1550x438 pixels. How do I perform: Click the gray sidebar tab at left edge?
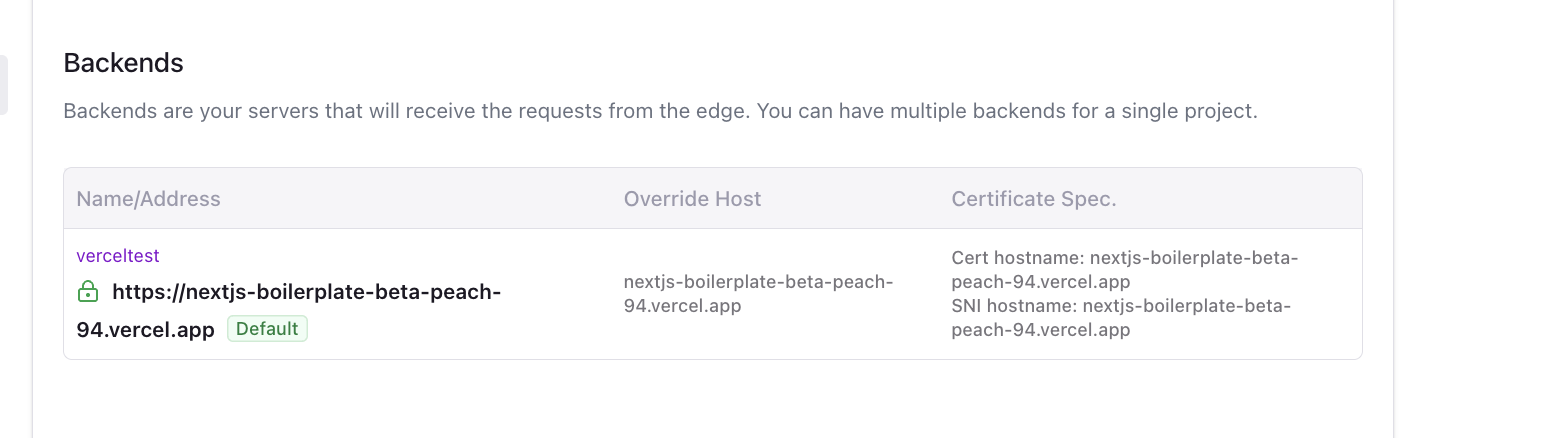4,85
